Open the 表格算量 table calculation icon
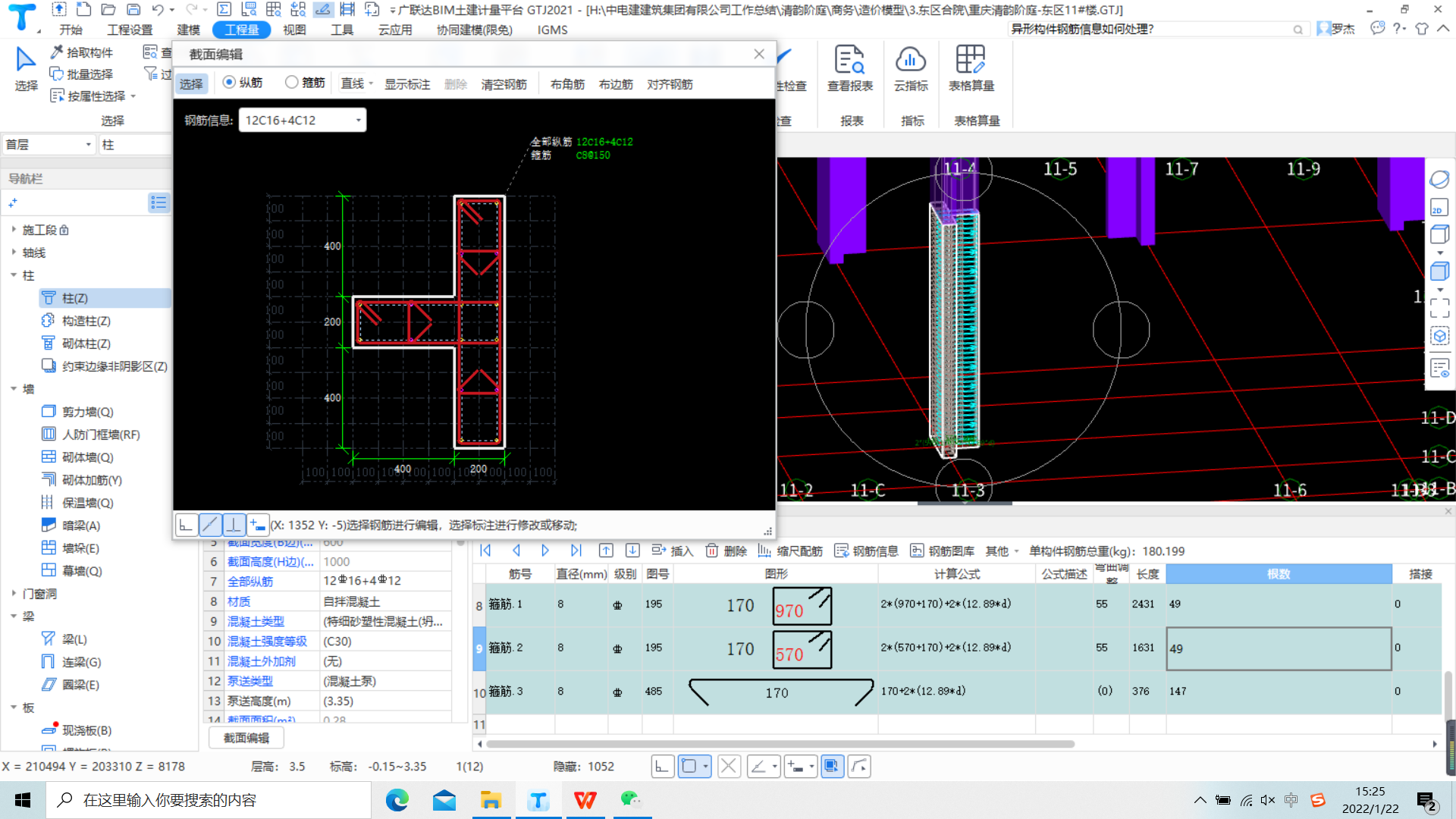The image size is (1456, 819). point(971,68)
